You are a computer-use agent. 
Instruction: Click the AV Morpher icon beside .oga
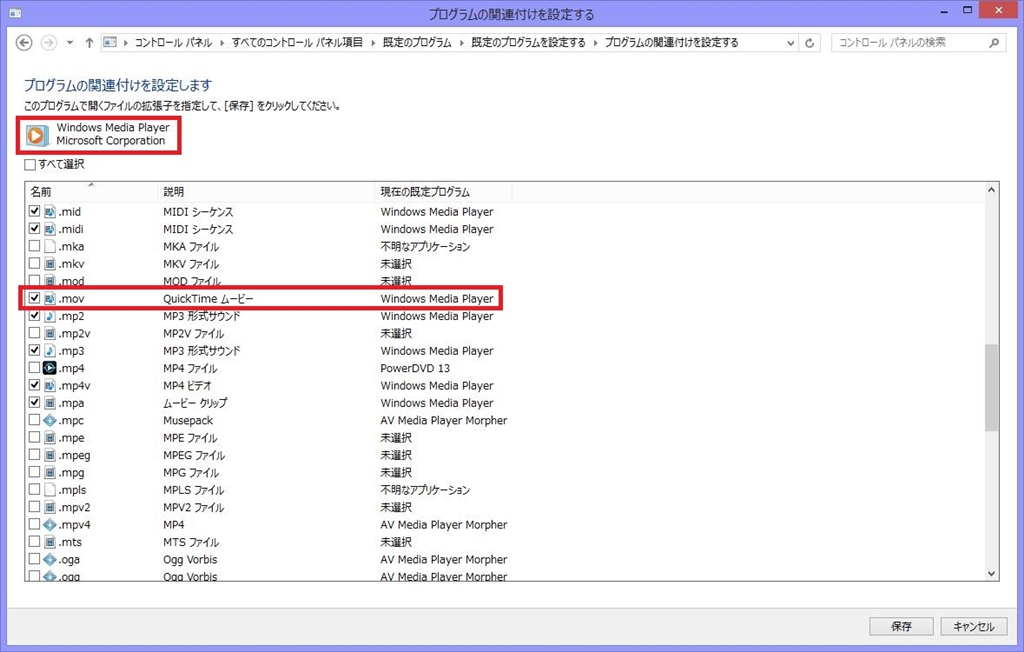pos(50,559)
